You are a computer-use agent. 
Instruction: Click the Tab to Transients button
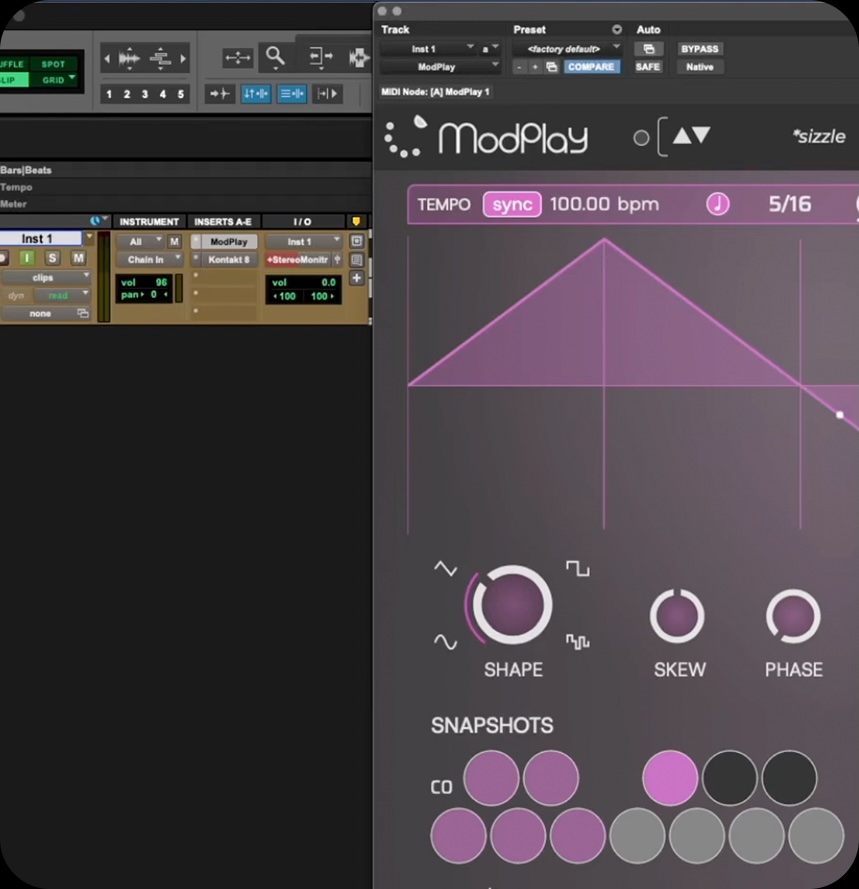pos(219,94)
